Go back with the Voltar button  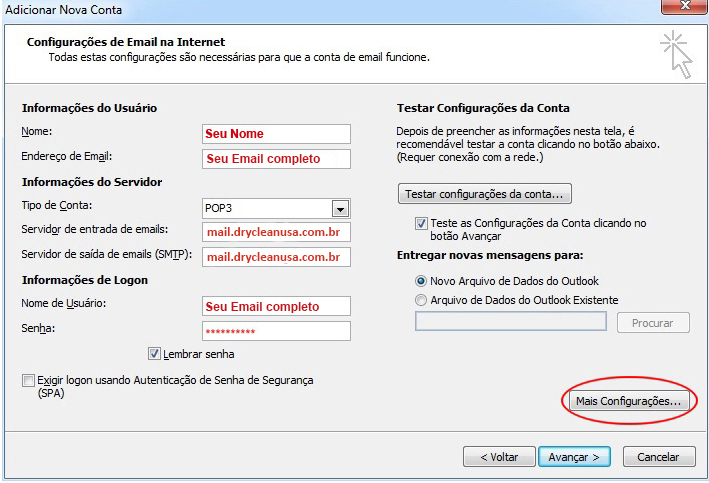tap(499, 457)
